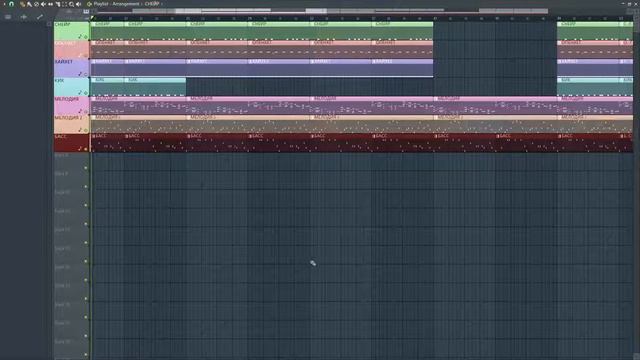Select the ХАЙХЕТ track header
The image size is (640, 360).
pyautogui.click(x=71, y=68)
